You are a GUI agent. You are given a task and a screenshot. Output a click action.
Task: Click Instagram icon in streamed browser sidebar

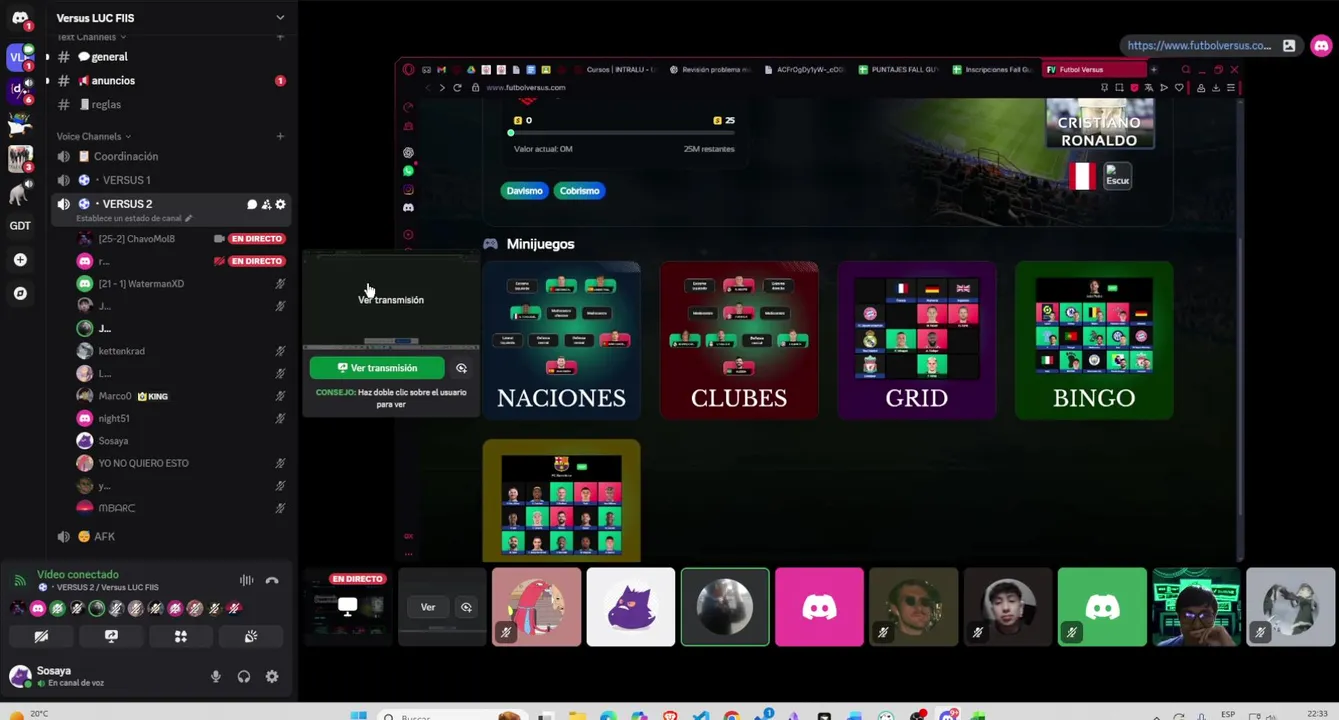coord(408,189)
